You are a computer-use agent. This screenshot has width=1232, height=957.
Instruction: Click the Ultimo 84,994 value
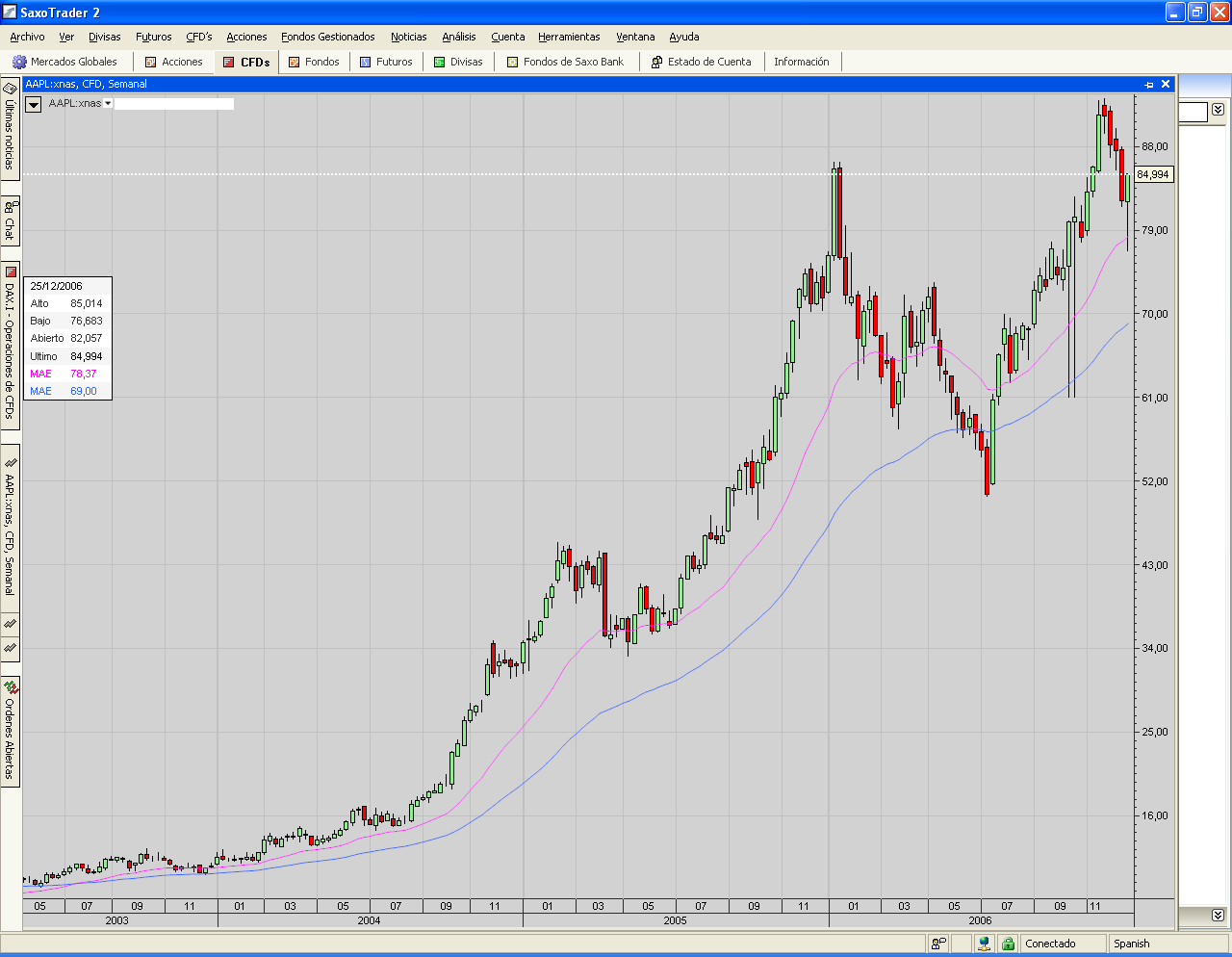click(x=86, y=356)
